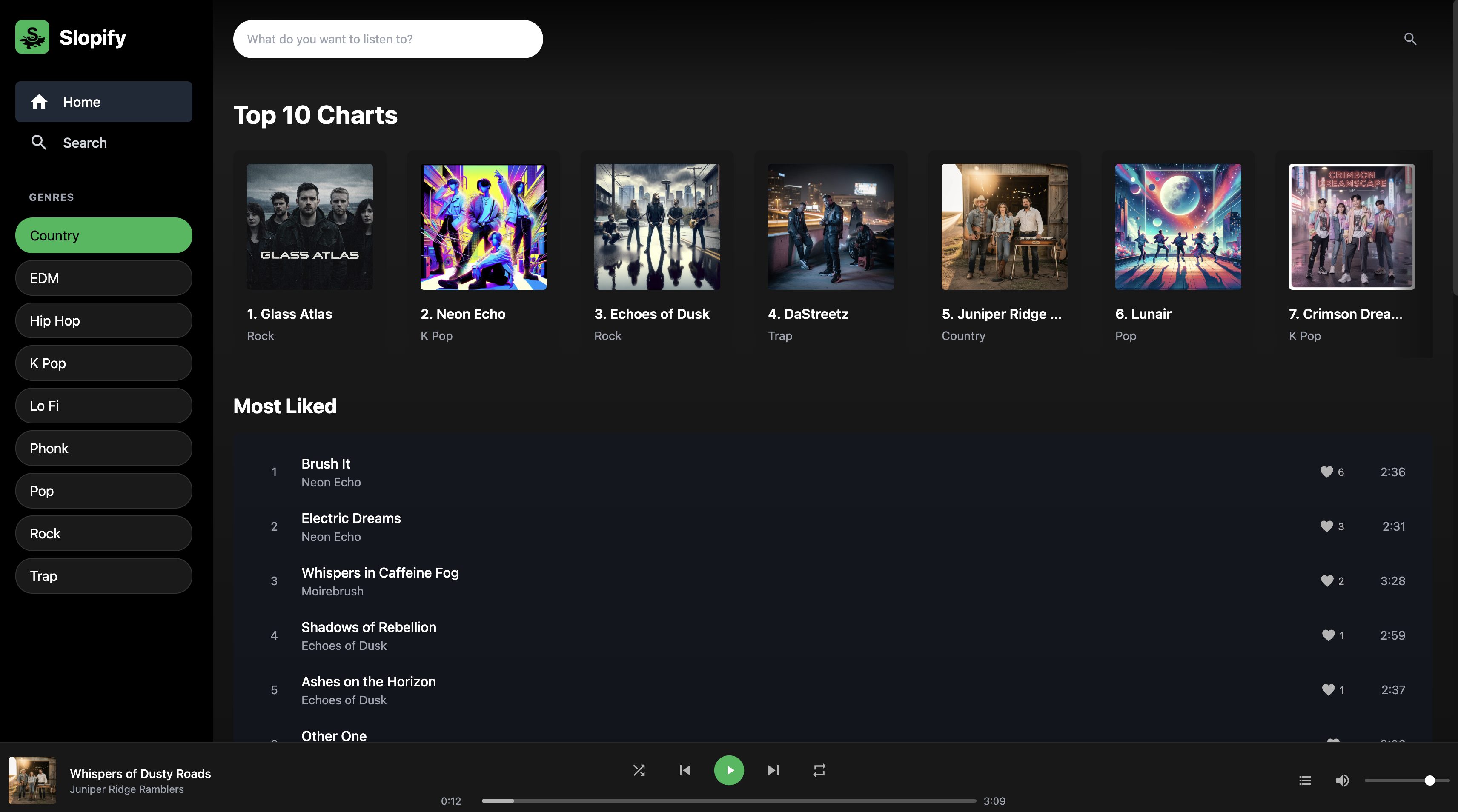This screenshot has height=812, width=1458.
Task: Click the sidebar Search magnifier icon
Action: [39, 143]
